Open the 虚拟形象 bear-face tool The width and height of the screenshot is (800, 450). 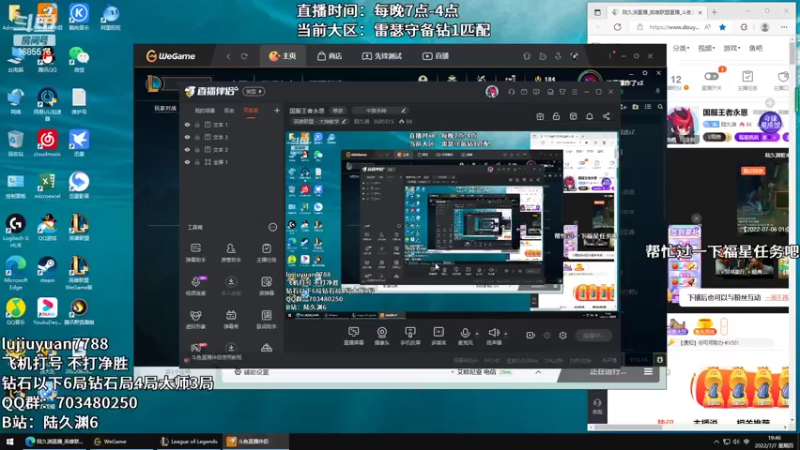click(x=195, y=319)
